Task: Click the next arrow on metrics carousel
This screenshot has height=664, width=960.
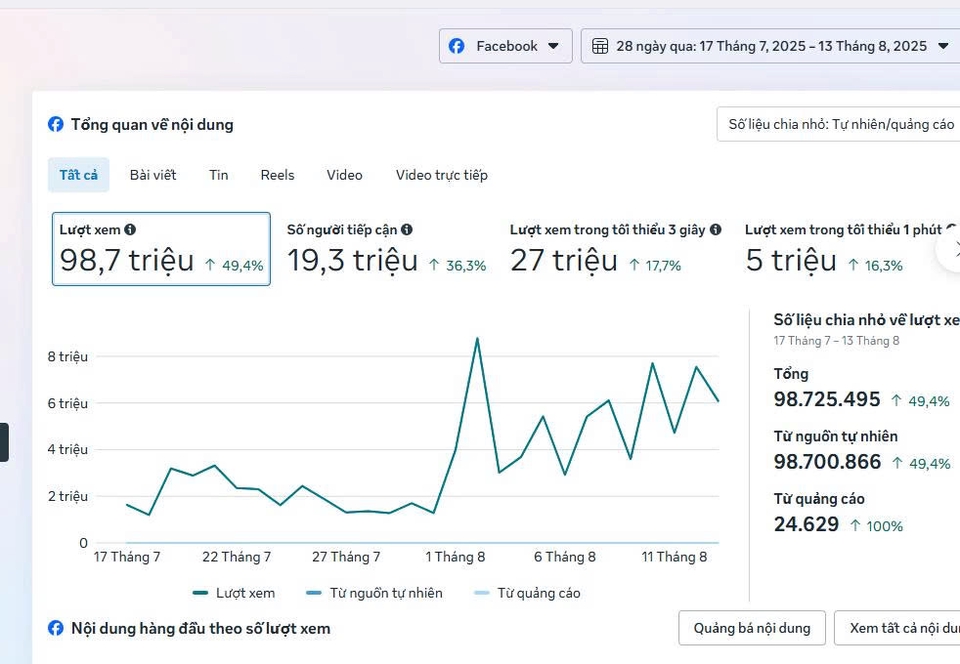Action: (x=952, y=250)
